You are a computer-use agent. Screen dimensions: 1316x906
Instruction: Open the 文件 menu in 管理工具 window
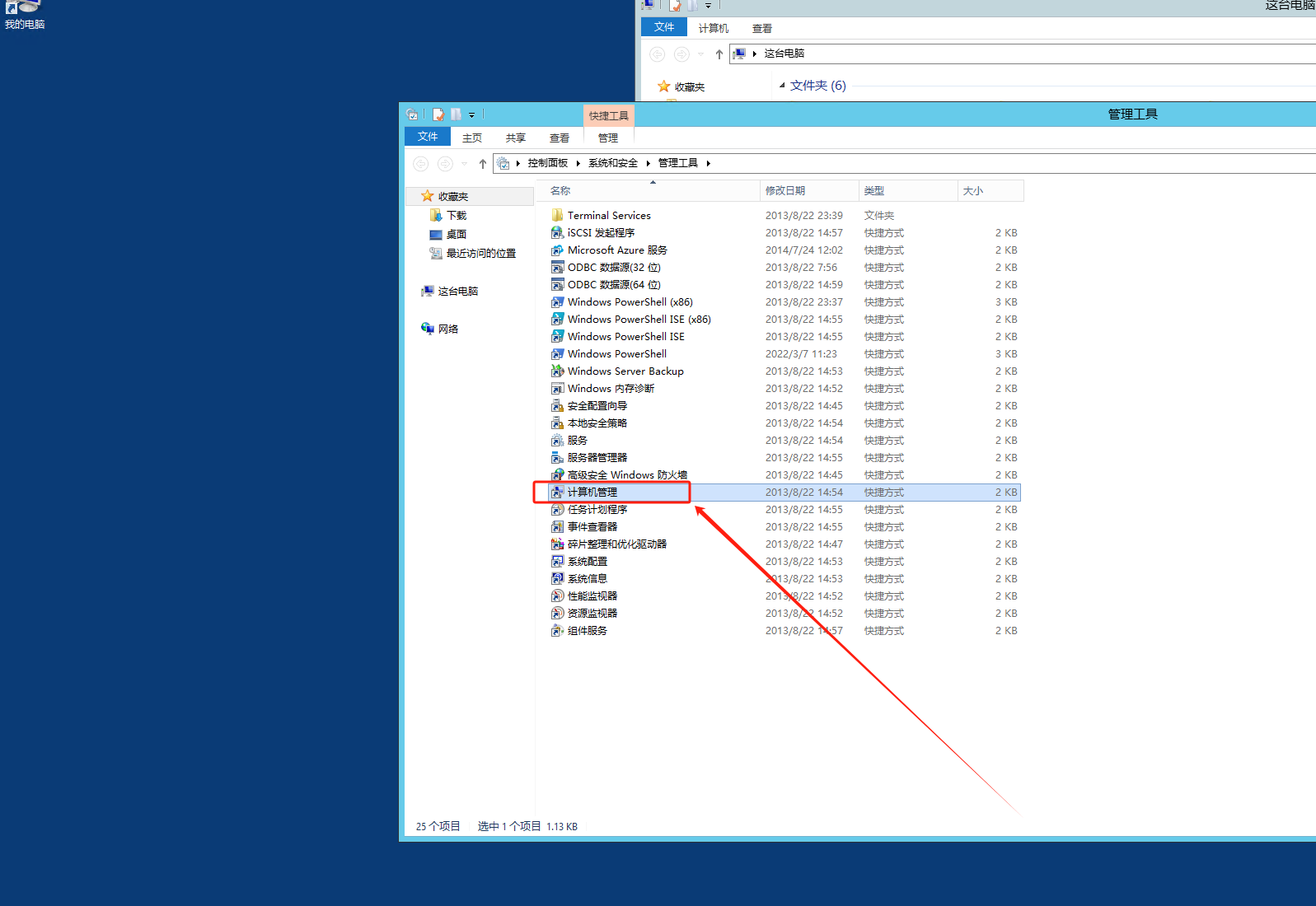pos(428,137)
